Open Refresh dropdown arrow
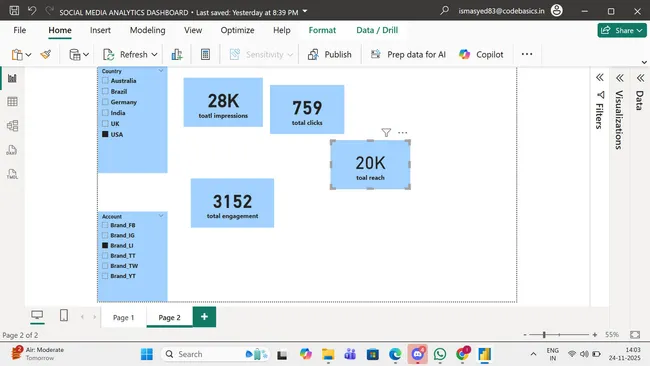650x366 pixels. pyautogui.click(x=154, y=55)
